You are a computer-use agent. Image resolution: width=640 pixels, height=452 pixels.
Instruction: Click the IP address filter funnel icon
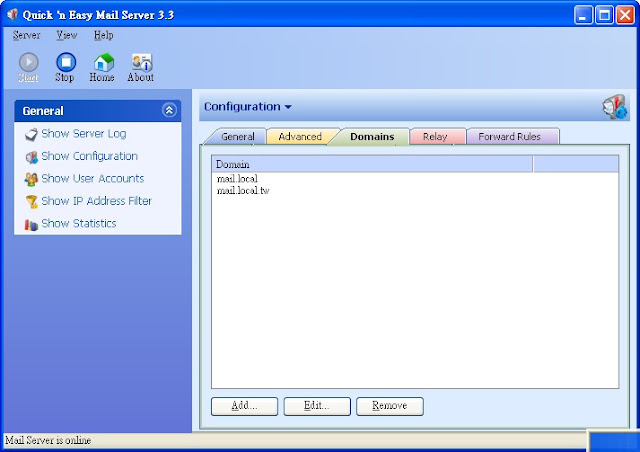point(31,202)
